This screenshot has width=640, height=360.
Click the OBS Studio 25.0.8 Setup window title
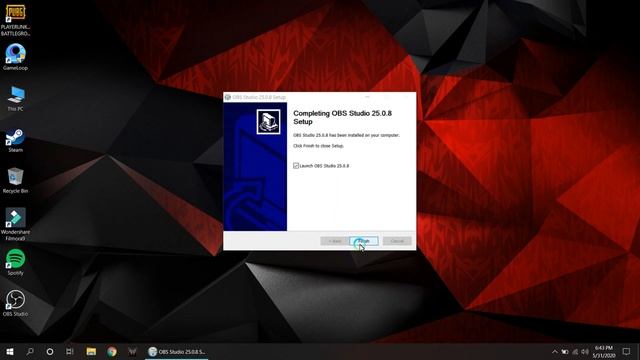tap(259, 97)
